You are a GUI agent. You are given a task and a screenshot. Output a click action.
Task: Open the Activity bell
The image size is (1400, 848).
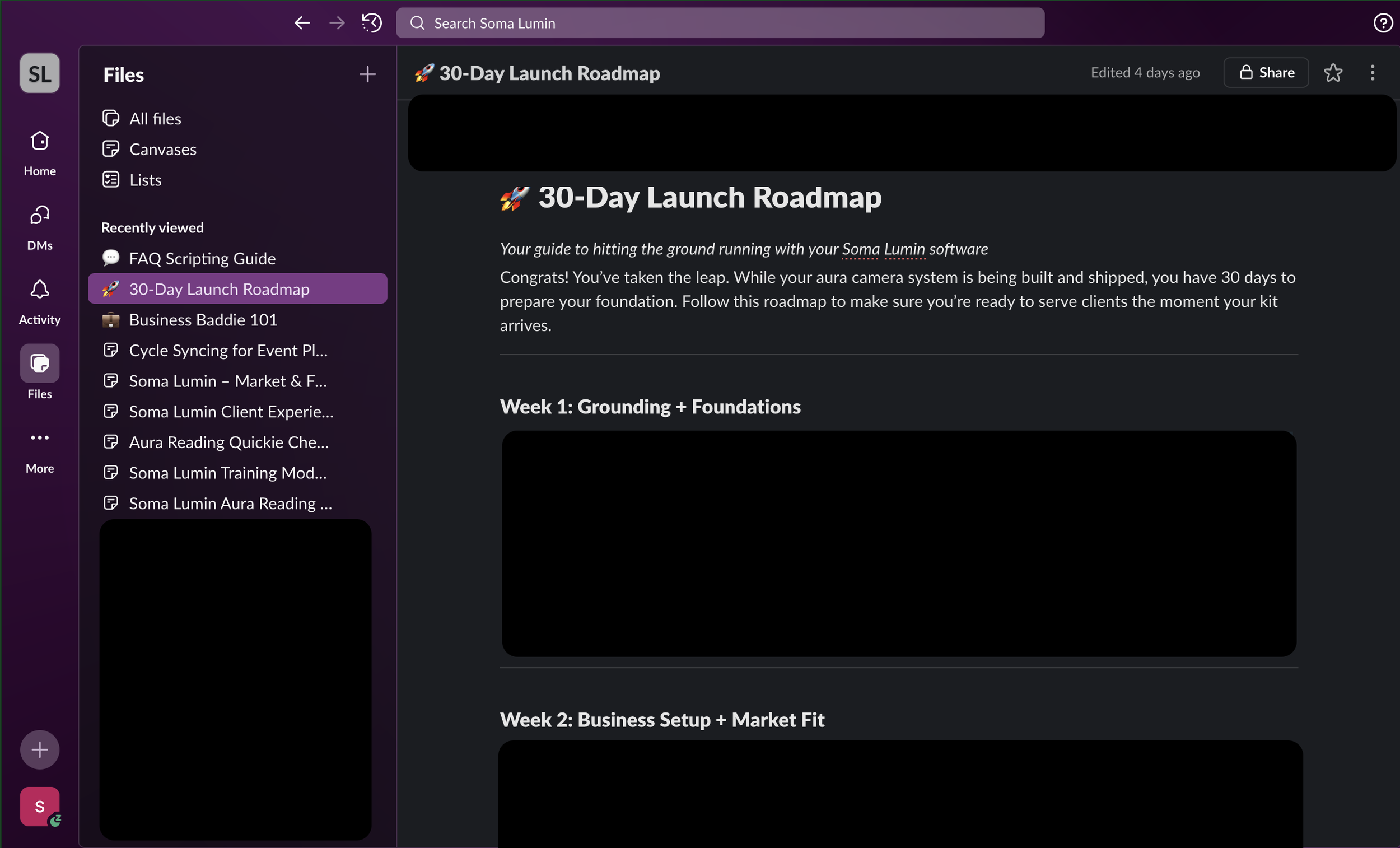click(x=40, y=301)
